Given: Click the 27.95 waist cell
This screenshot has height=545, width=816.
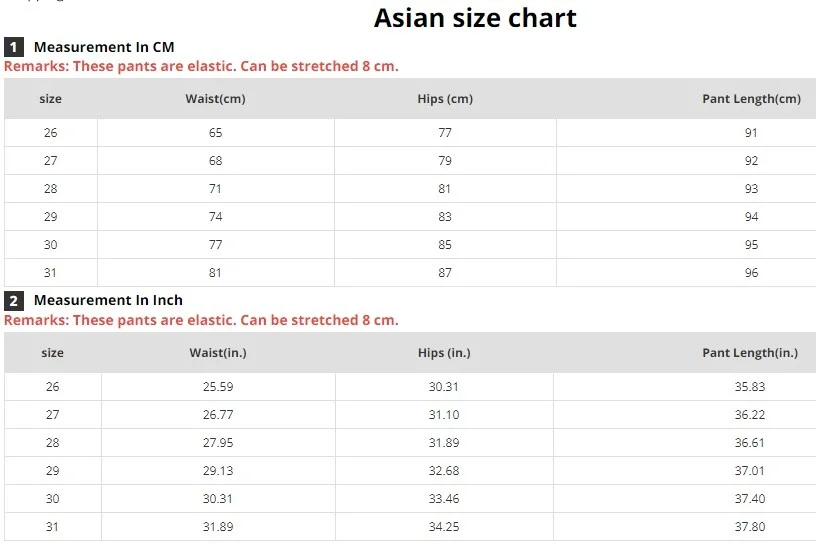Looking at the screenshot, I should click(x=218, y=443).
